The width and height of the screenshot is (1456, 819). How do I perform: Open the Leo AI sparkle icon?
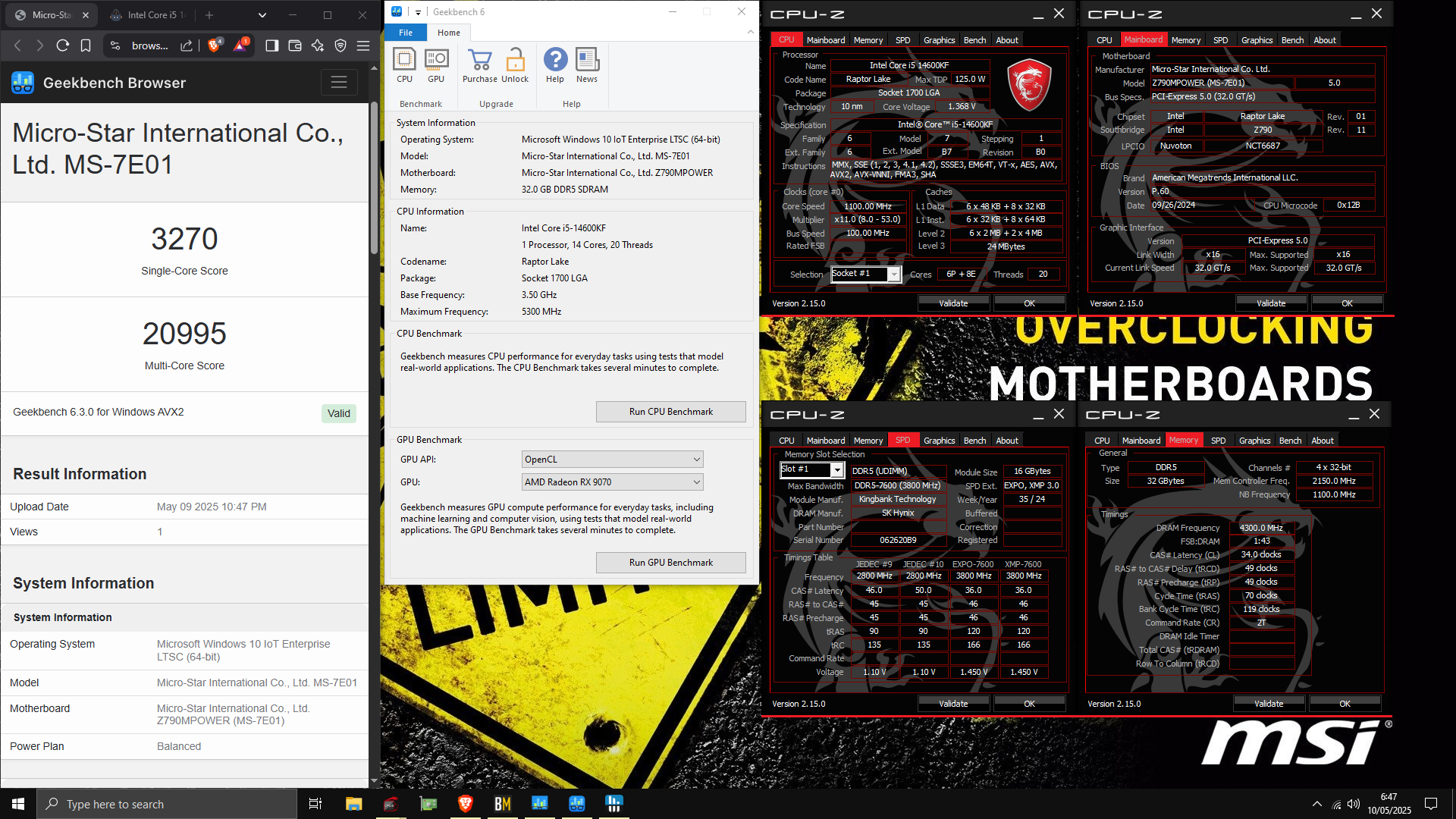click(318, 45)
